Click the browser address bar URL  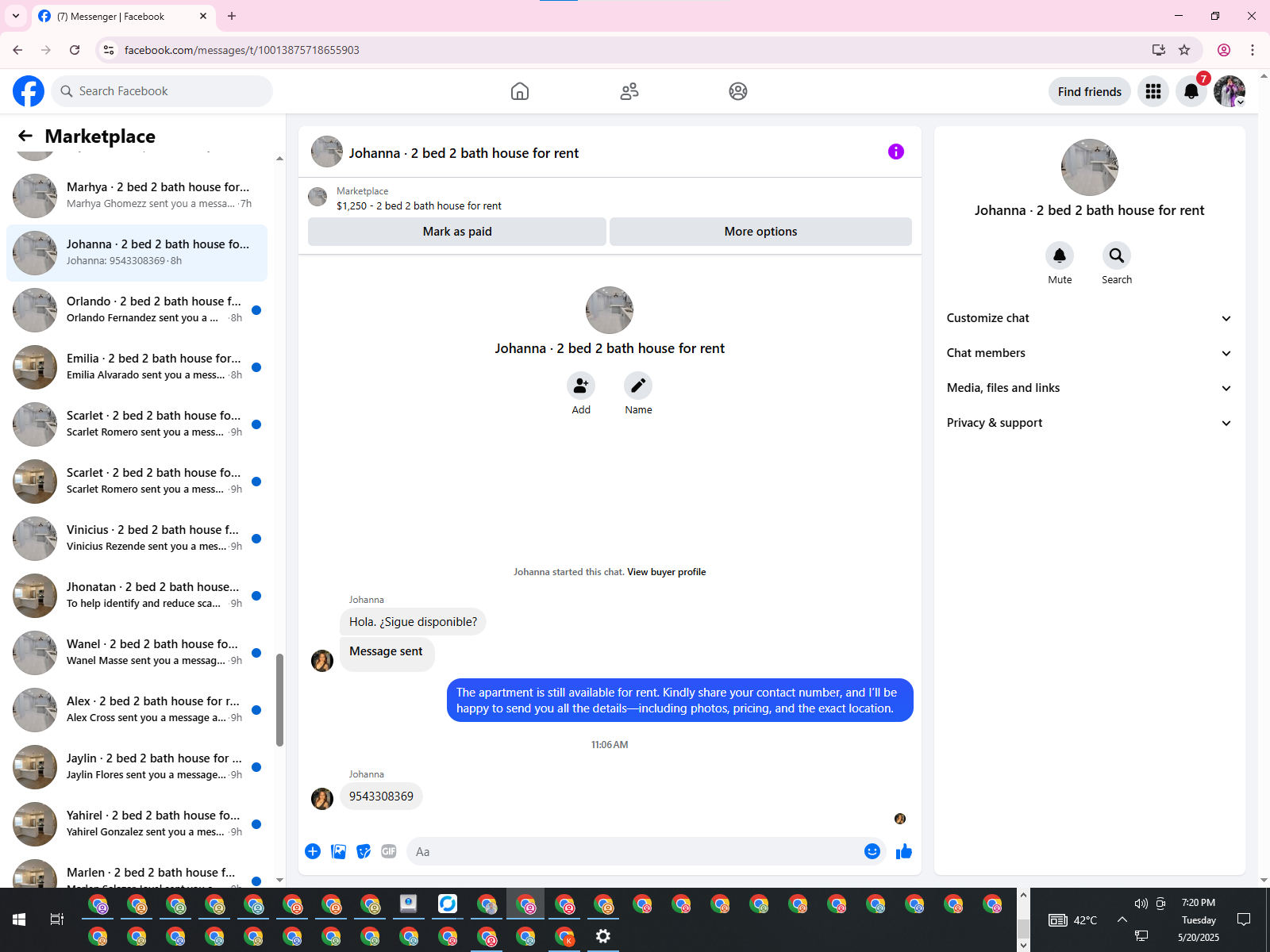pyautogui.click(x=242, y=50)
